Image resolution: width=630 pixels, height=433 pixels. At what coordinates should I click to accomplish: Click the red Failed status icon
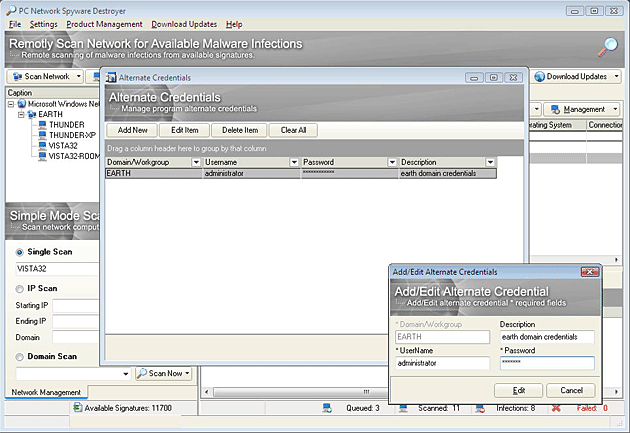(x=555, y=408)
